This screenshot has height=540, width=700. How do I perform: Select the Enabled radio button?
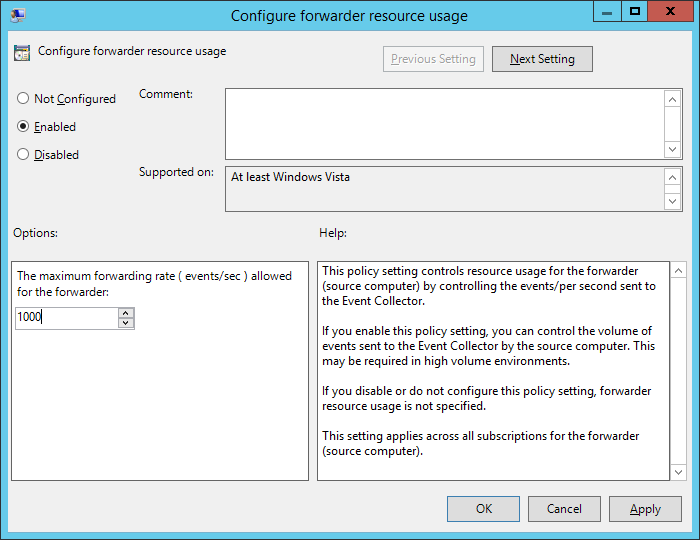click(x=23, y=126)
